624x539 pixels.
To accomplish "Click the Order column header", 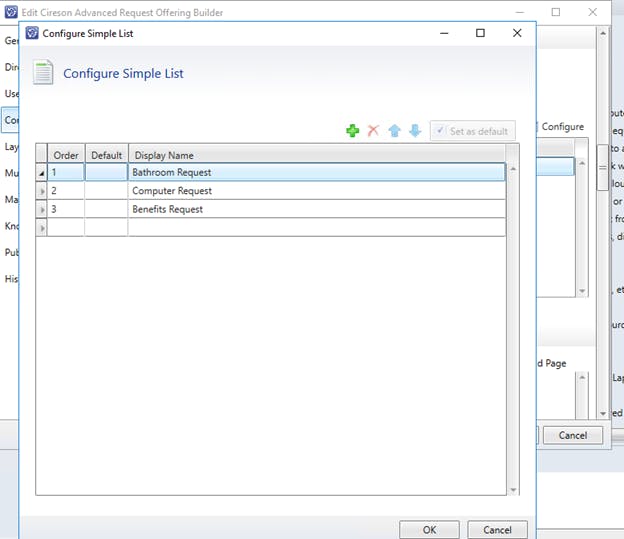I will (66, 155).
